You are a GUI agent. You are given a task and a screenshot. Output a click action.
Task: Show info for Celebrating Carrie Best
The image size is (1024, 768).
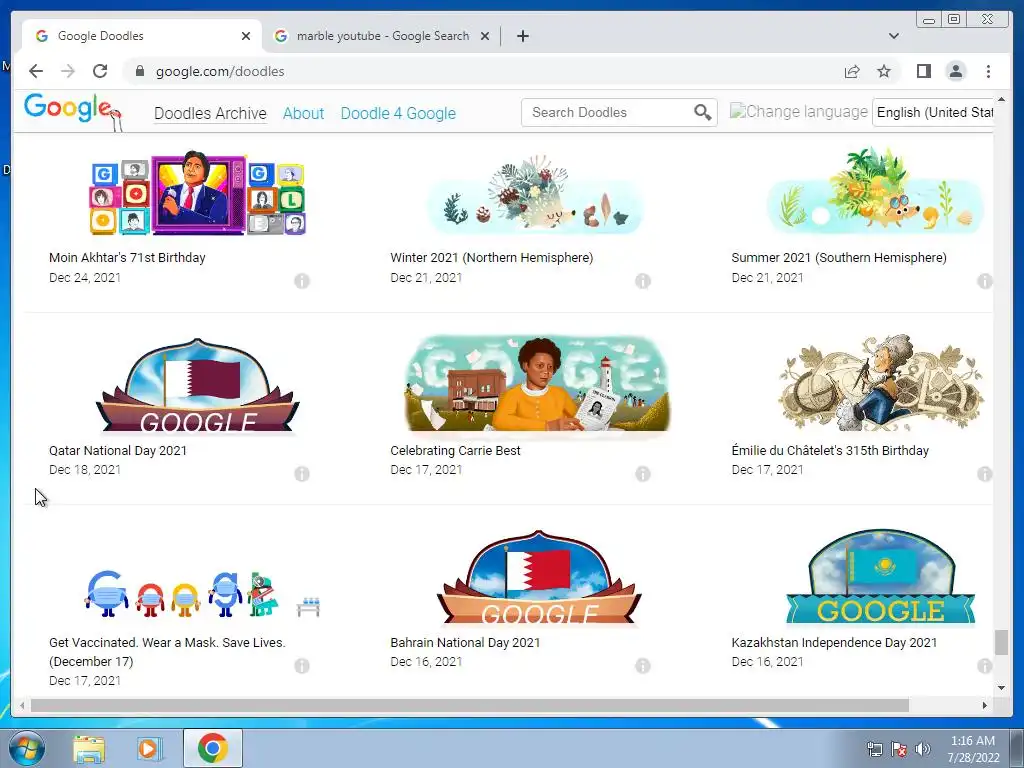[643, 473]
